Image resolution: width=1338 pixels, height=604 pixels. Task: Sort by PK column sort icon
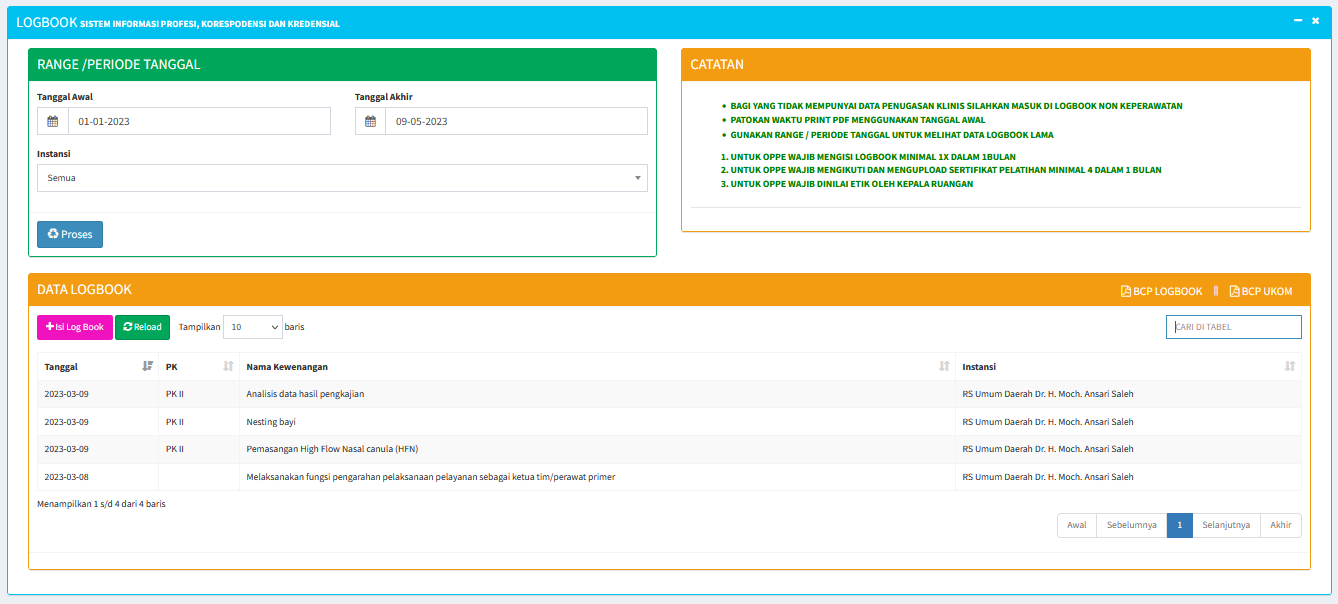(228, 366)
